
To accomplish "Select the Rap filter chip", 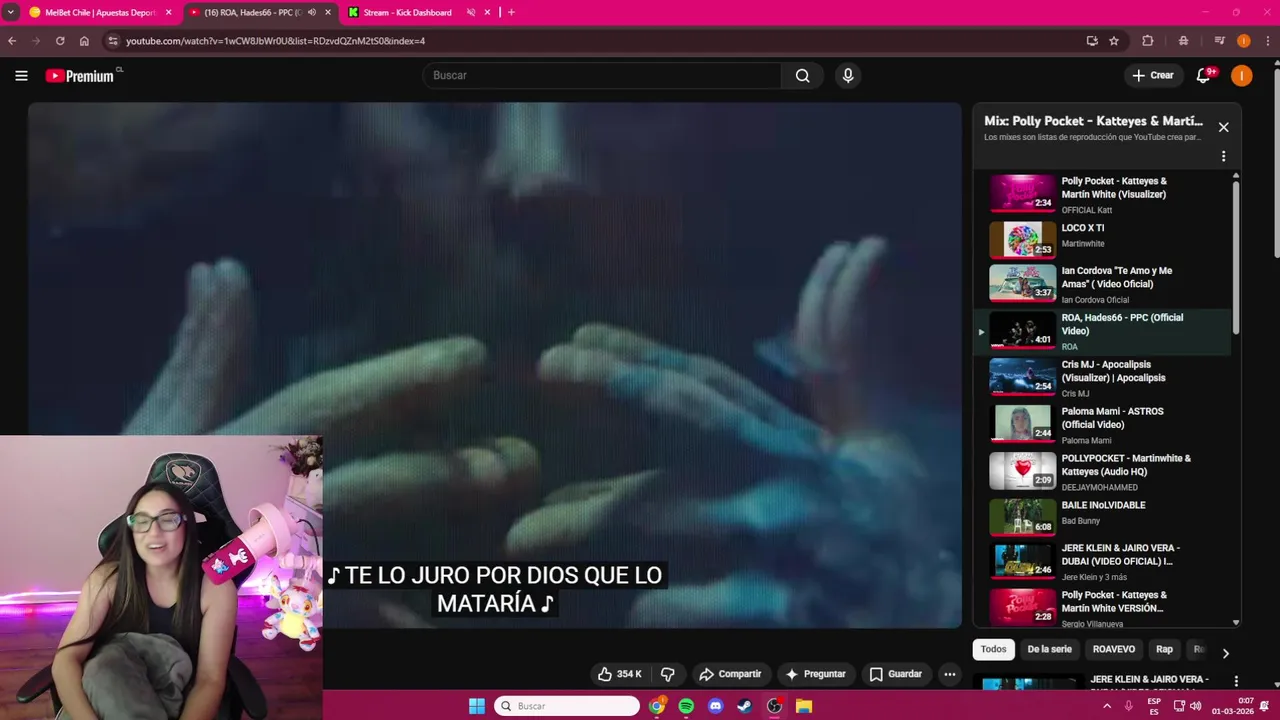I will pyautogui.click(x=1164, y=649).
